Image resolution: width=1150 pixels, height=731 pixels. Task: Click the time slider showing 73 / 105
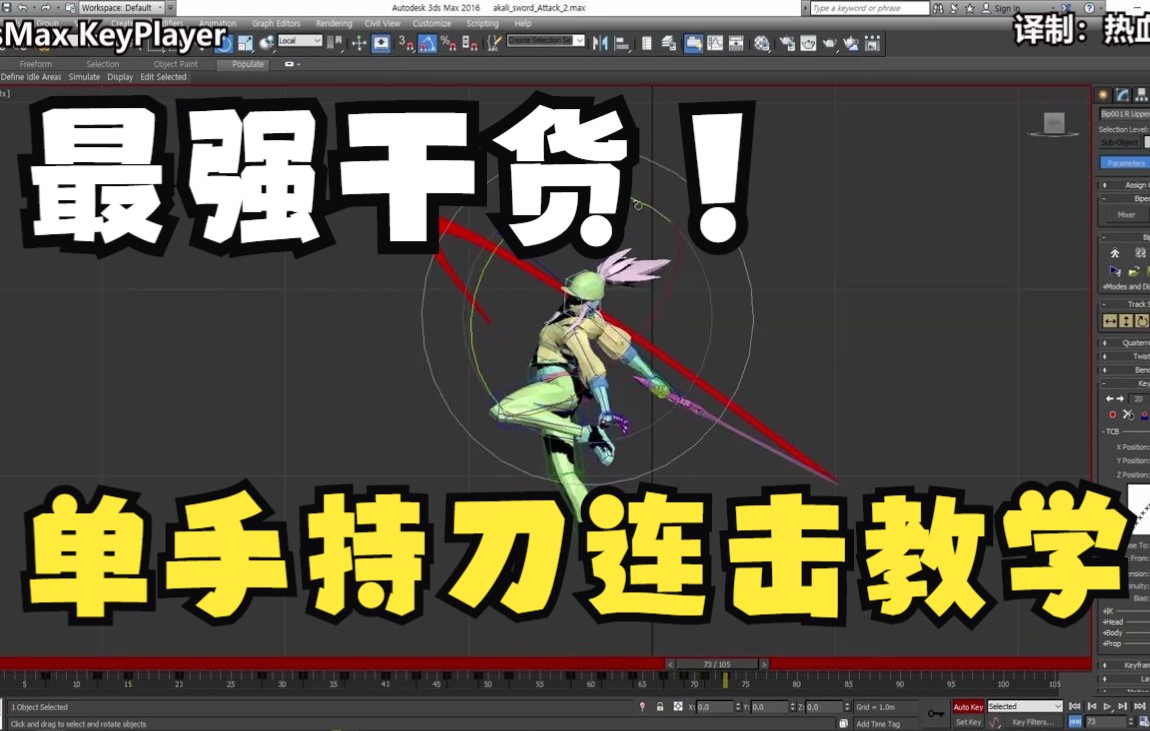(716, 664)
